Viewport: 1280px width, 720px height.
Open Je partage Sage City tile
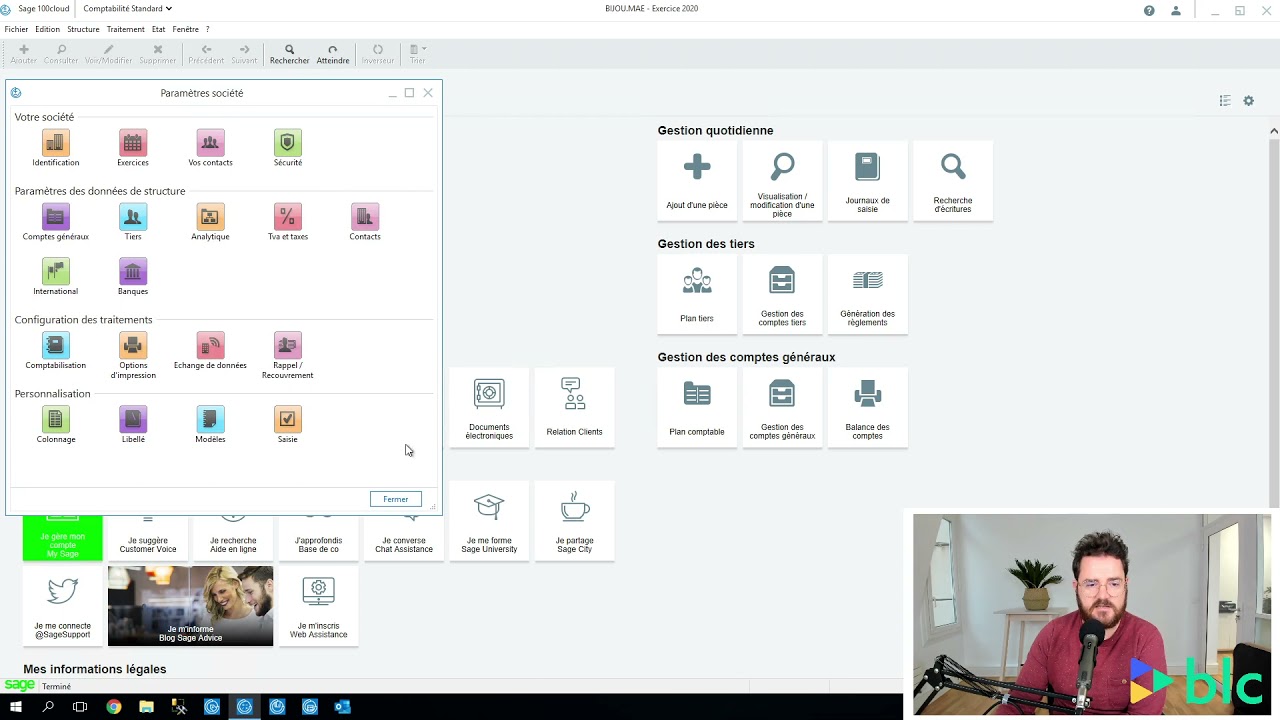pyautogui.click(x=574, y=520)
